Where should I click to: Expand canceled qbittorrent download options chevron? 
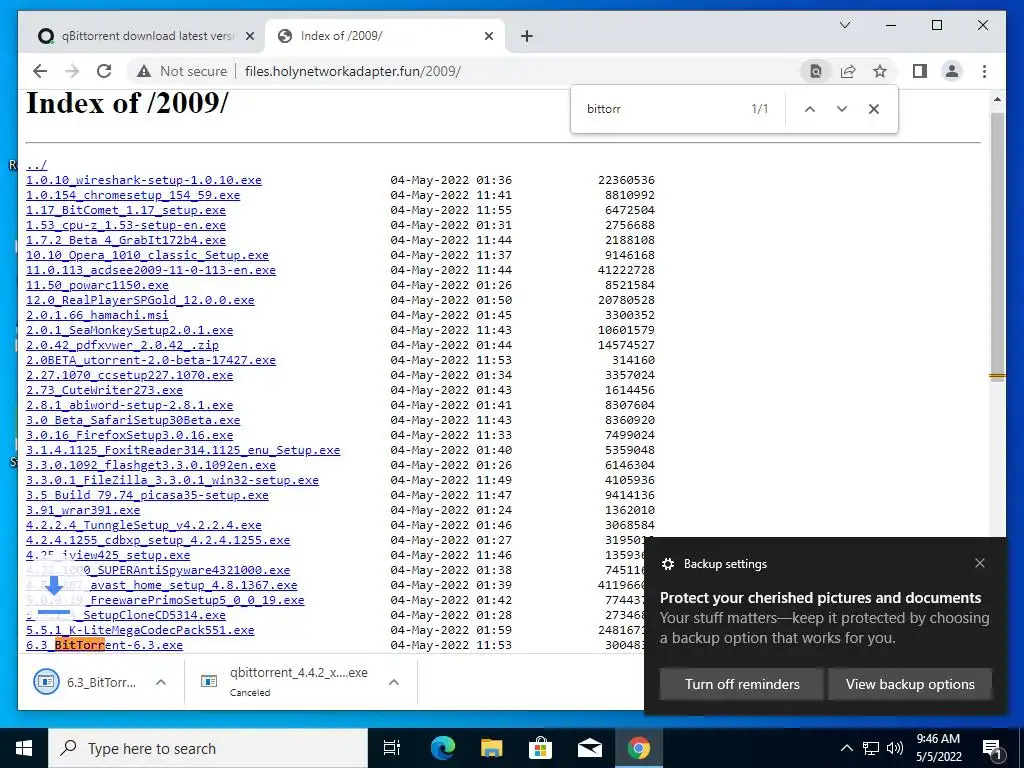pyautogui.click(x=394, y=682)
